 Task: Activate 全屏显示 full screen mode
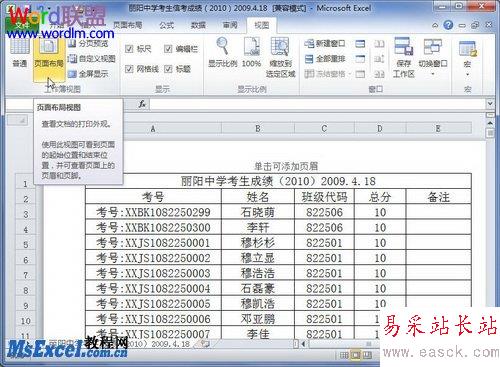pos(88,74)
